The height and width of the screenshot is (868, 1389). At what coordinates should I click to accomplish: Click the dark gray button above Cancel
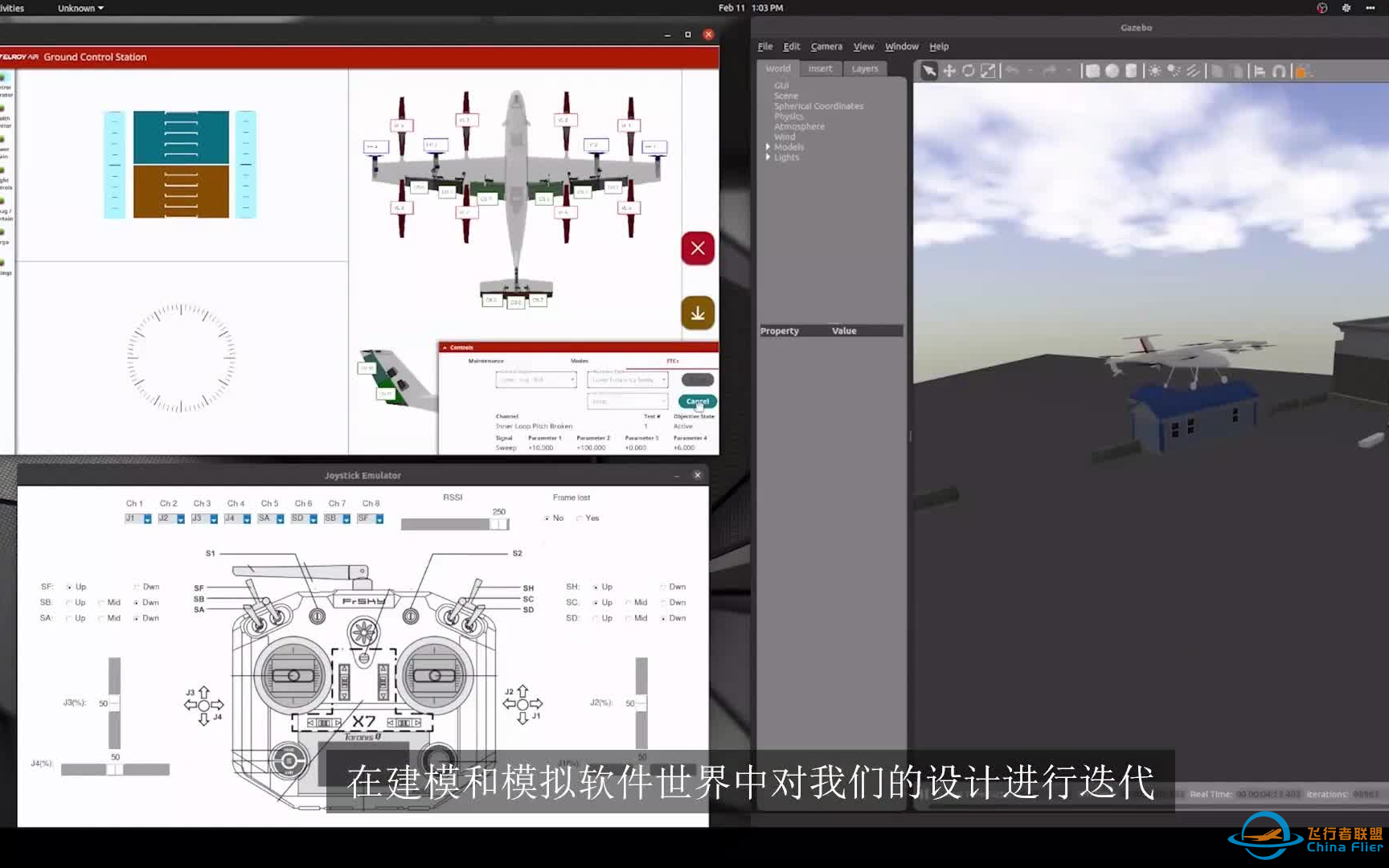point(697,379)
